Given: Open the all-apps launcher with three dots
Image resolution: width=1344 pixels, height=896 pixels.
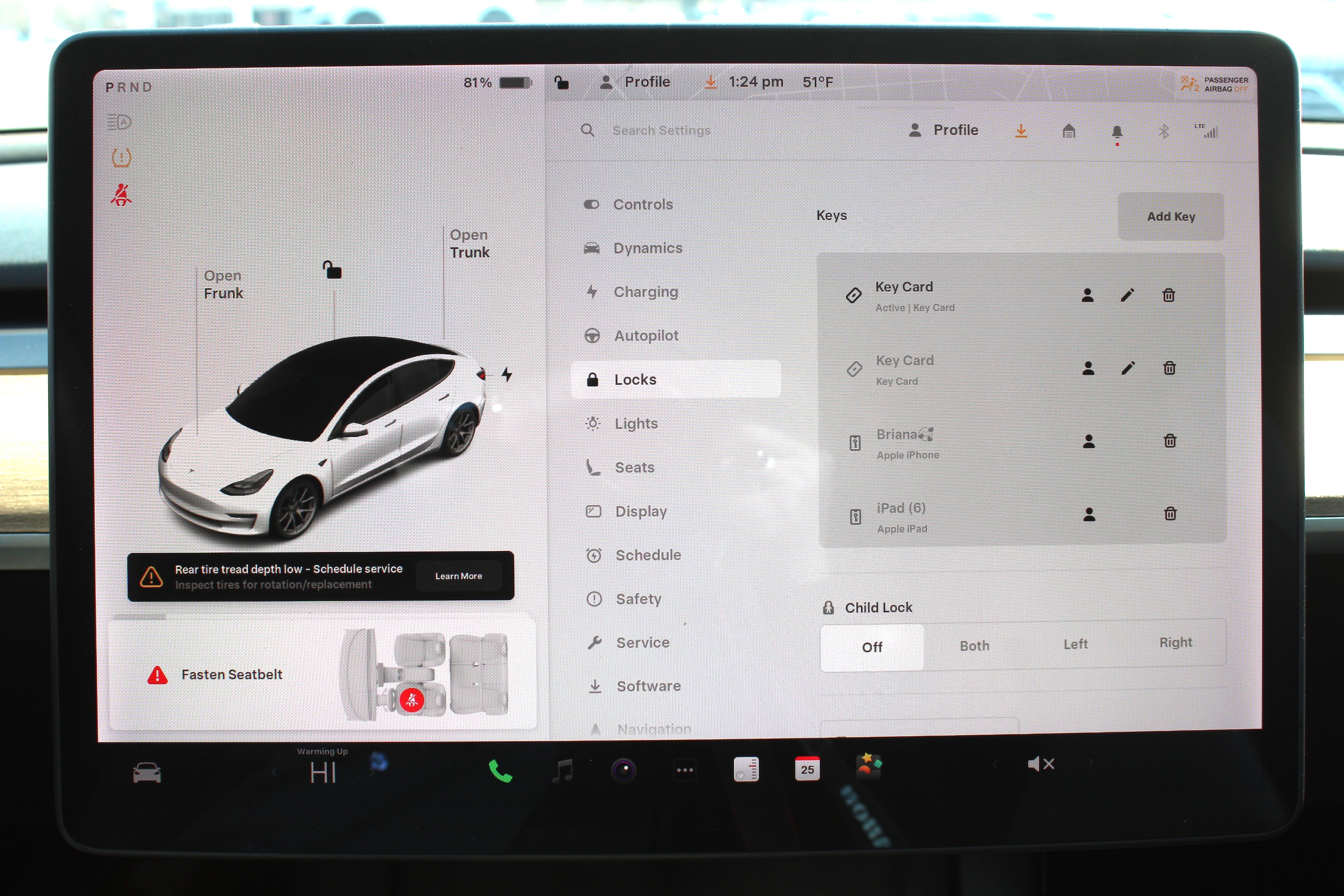Looking at the screenshot, I should tap(684, 770).
